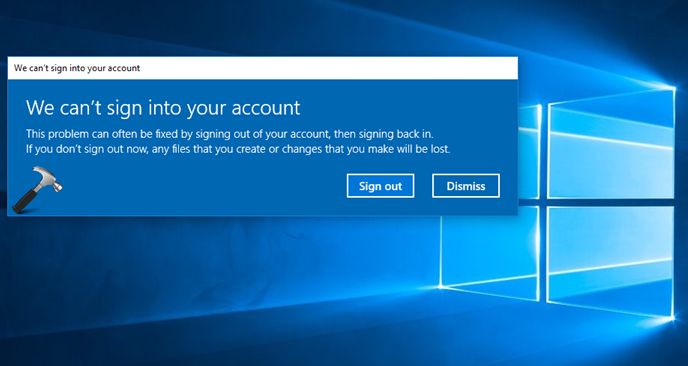Click the line "This problem can often be fixed"

[x=229, y=133]
